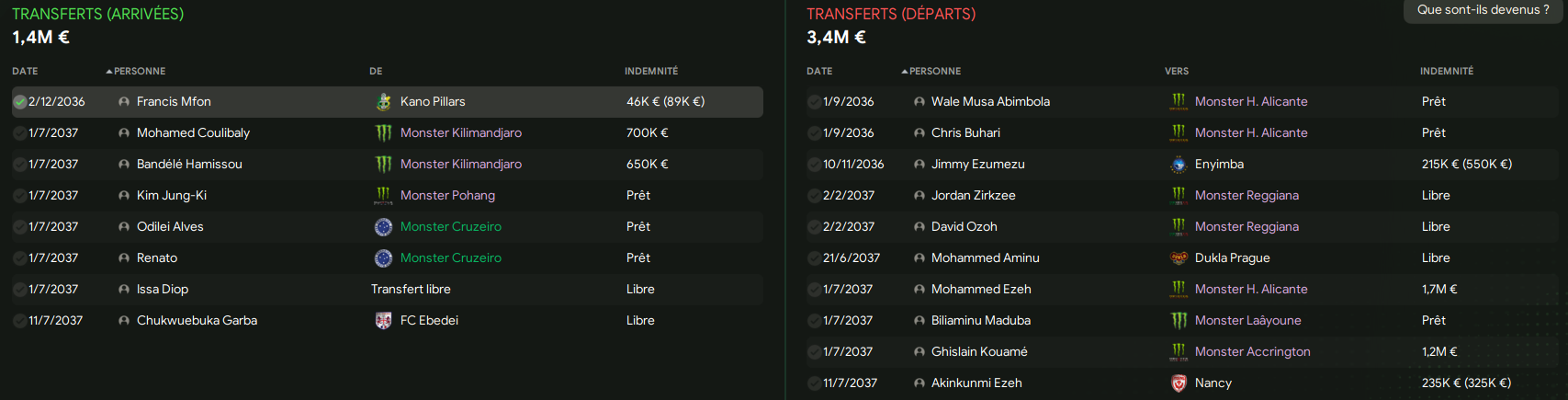Click the Monster Cruzeiro badge beside Odilei Alves
This screenshot has width=1568, height=400.
[x=384, y=227]
